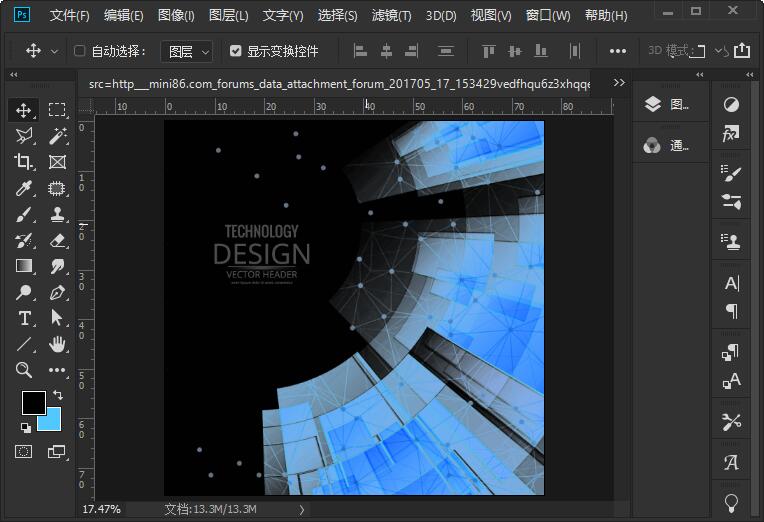Select the Smudge tool
764x522 pixels.
[x=57, y=266]
